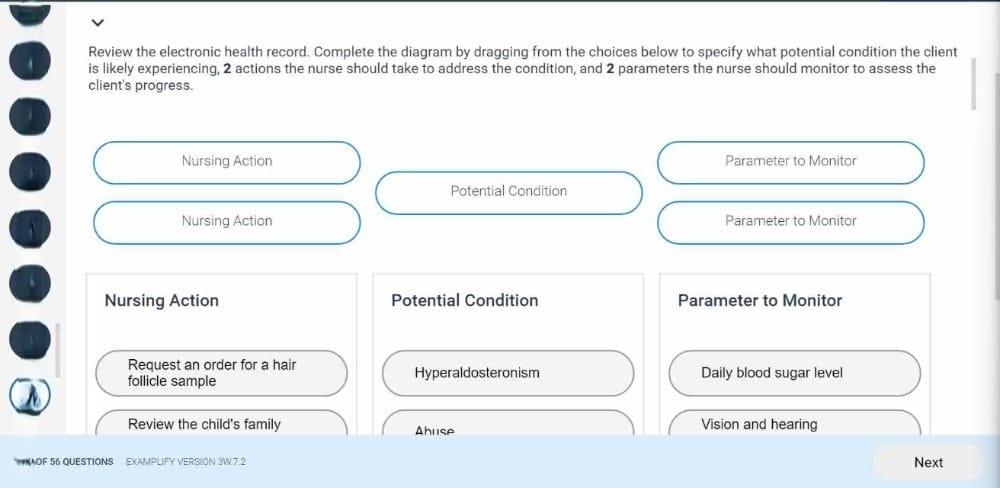
Task: Collapse the panel with the top chevron
Action: click(x=97, y=22)
